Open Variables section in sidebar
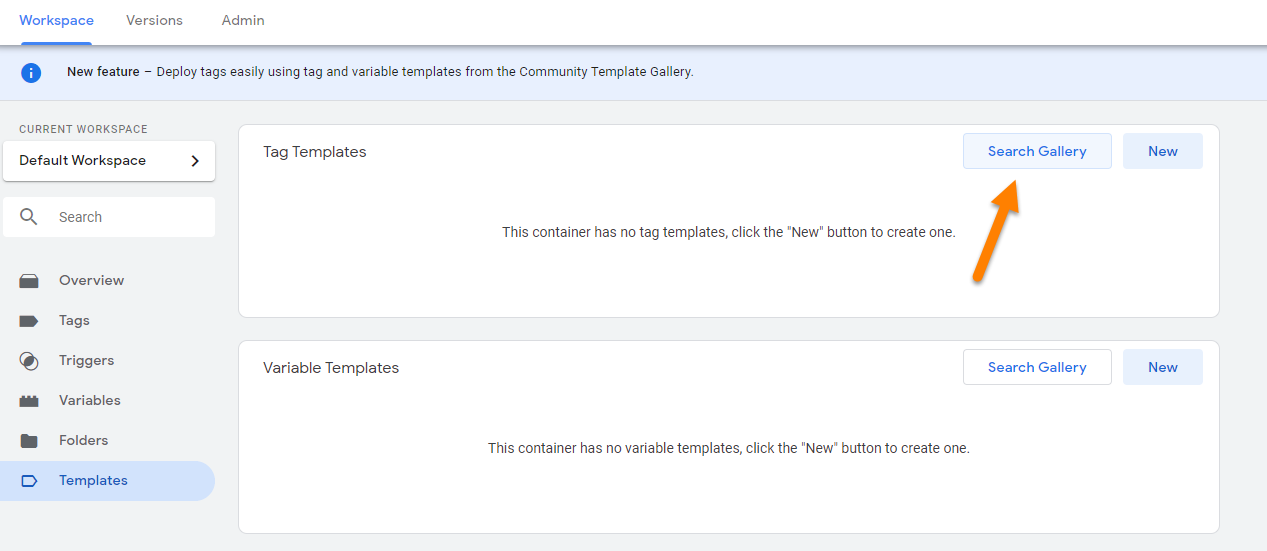 [90, 401]
